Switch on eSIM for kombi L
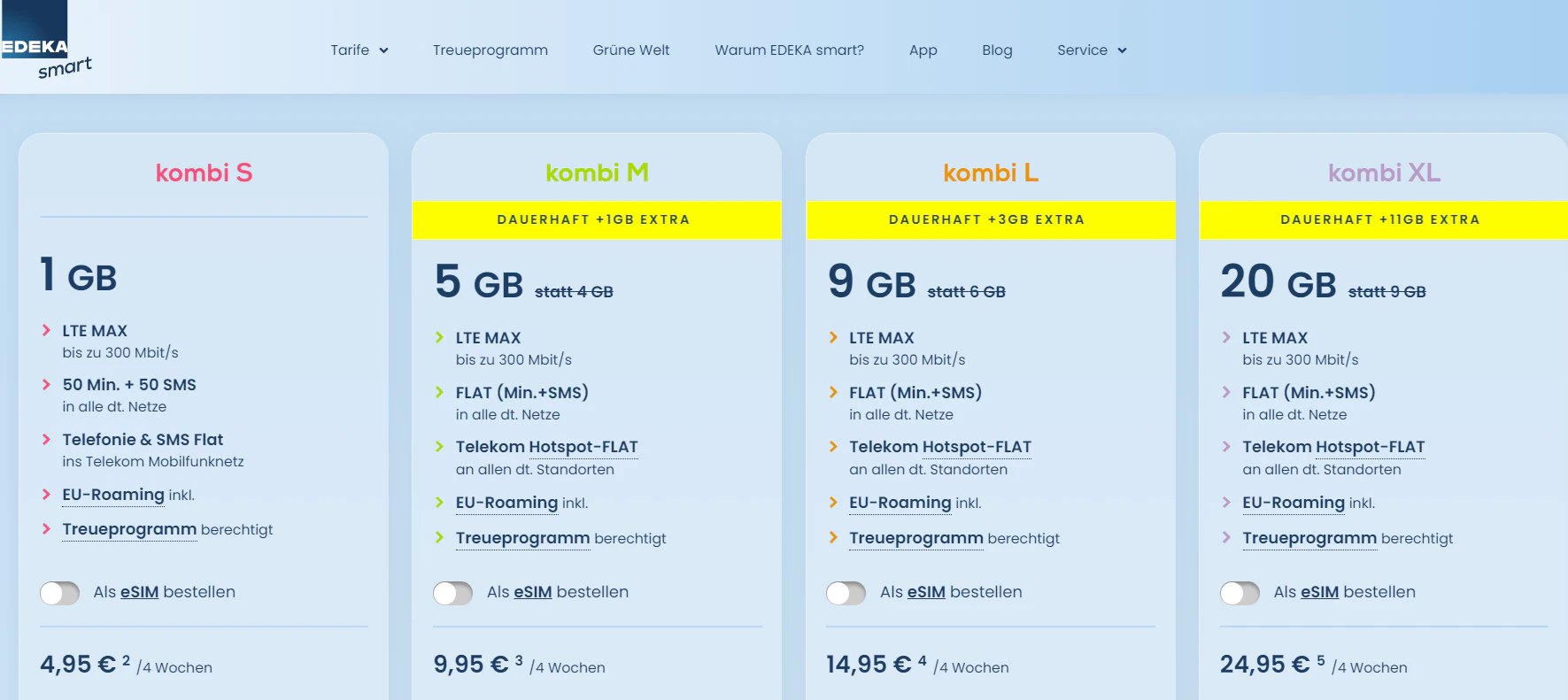Viewport: 1568px width, 700px height. pos(846,593)
